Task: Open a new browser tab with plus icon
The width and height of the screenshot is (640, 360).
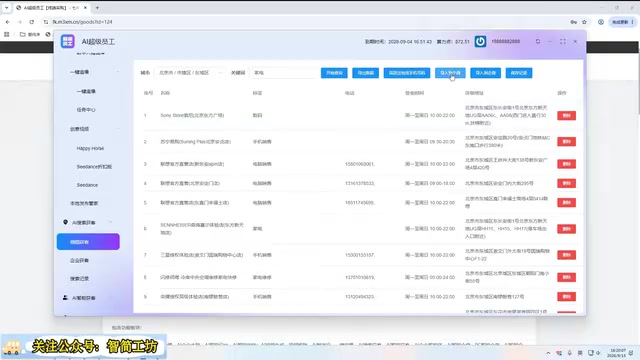Action: click(x=97, y=8)
